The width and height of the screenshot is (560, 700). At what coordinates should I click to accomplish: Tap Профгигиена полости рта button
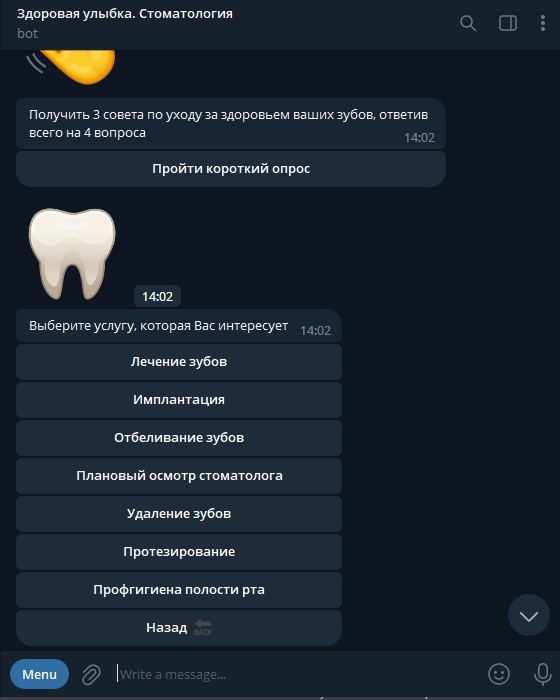pyautogui.click(x=179, y=590)
